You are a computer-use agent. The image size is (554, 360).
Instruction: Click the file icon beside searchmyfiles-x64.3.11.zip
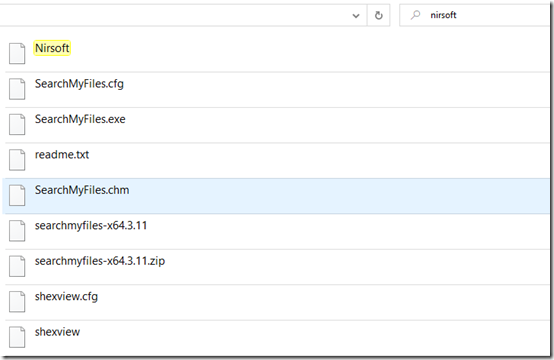[17, 266]
